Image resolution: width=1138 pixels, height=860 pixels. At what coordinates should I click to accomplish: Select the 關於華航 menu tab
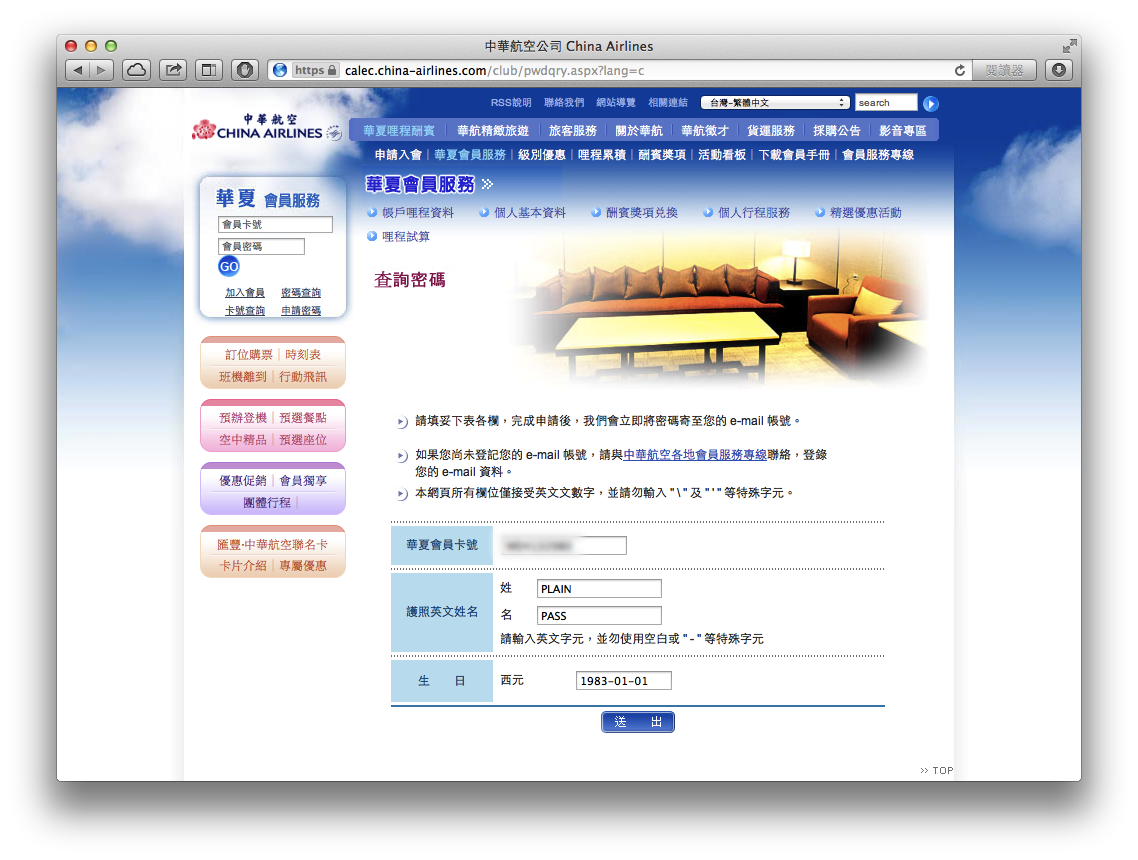click(x=639, y=131)
